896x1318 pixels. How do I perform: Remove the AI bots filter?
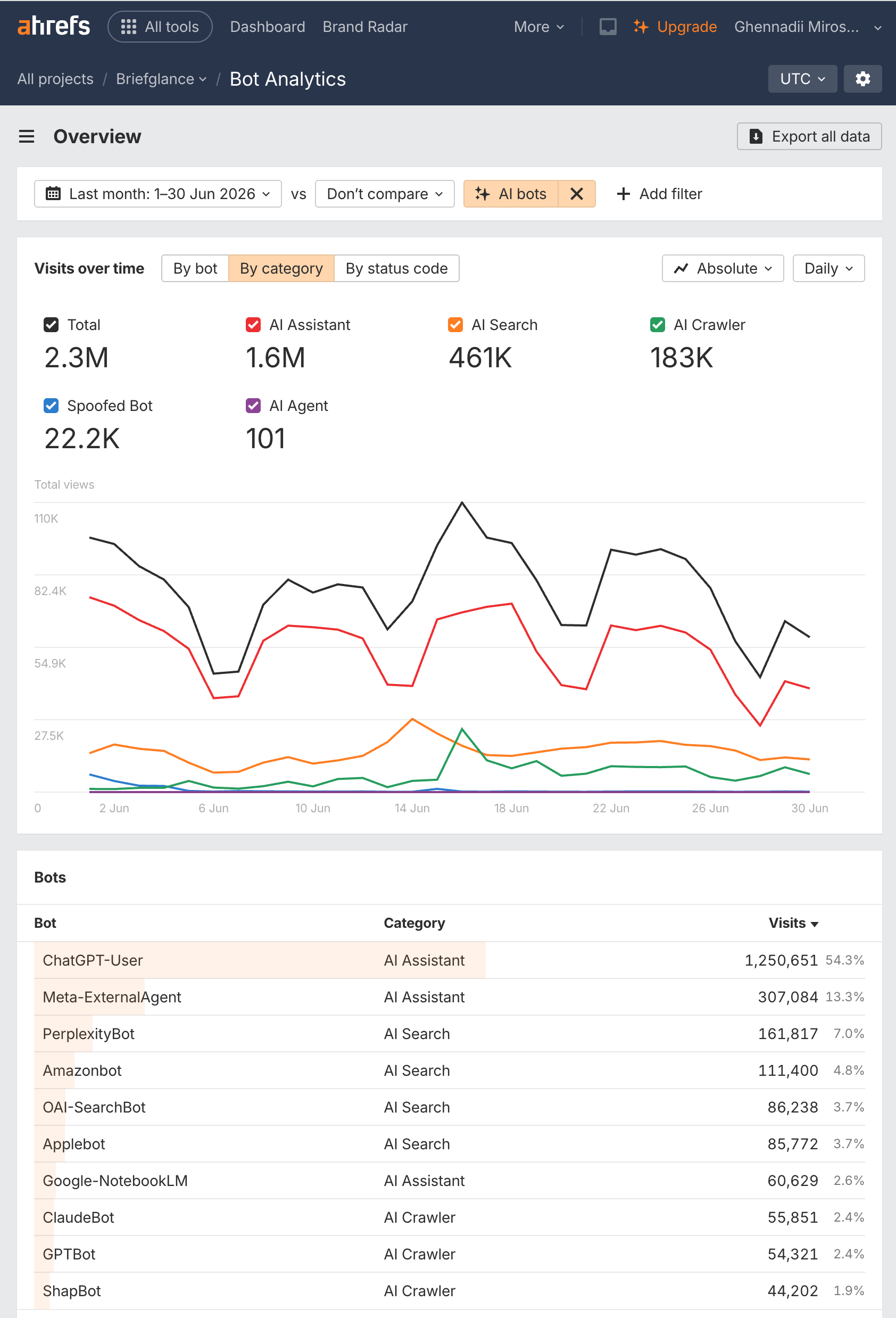click(576, 194)
